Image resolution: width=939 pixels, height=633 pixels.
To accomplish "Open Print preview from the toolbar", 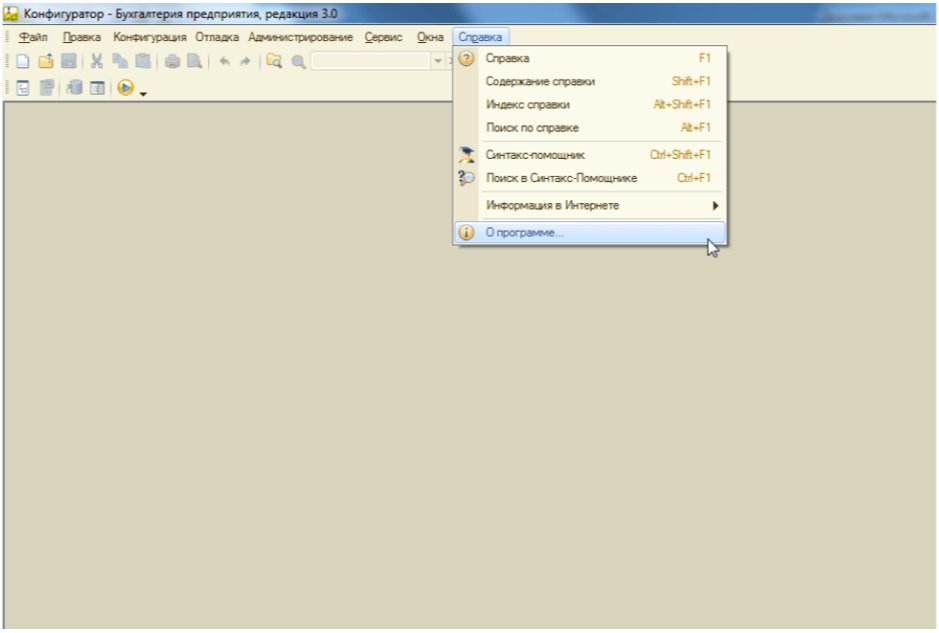I will (x=194, y=61).
